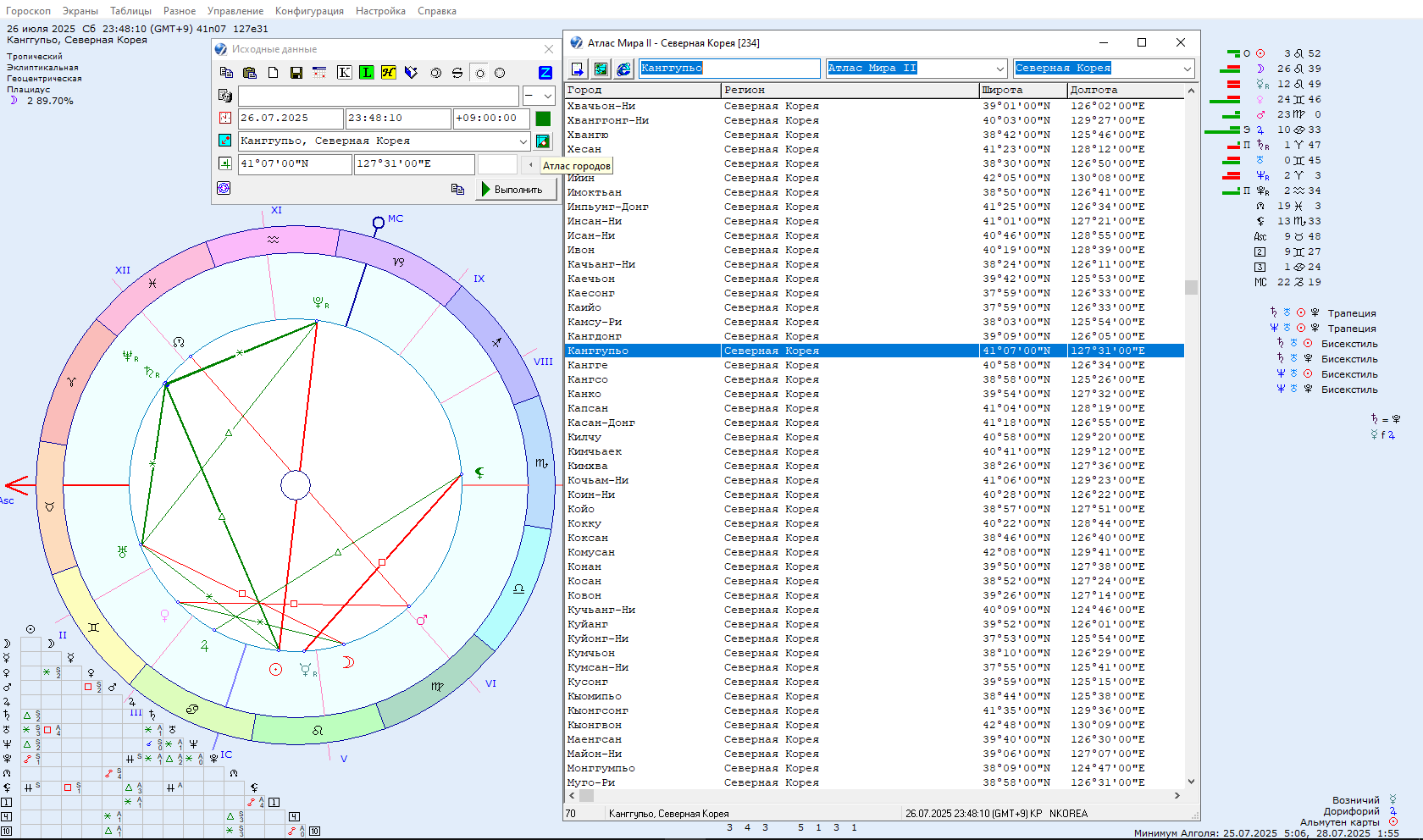Click the paste clipboard icon
This screenshot has height=840, width=1423.
[x=249, y=73]
